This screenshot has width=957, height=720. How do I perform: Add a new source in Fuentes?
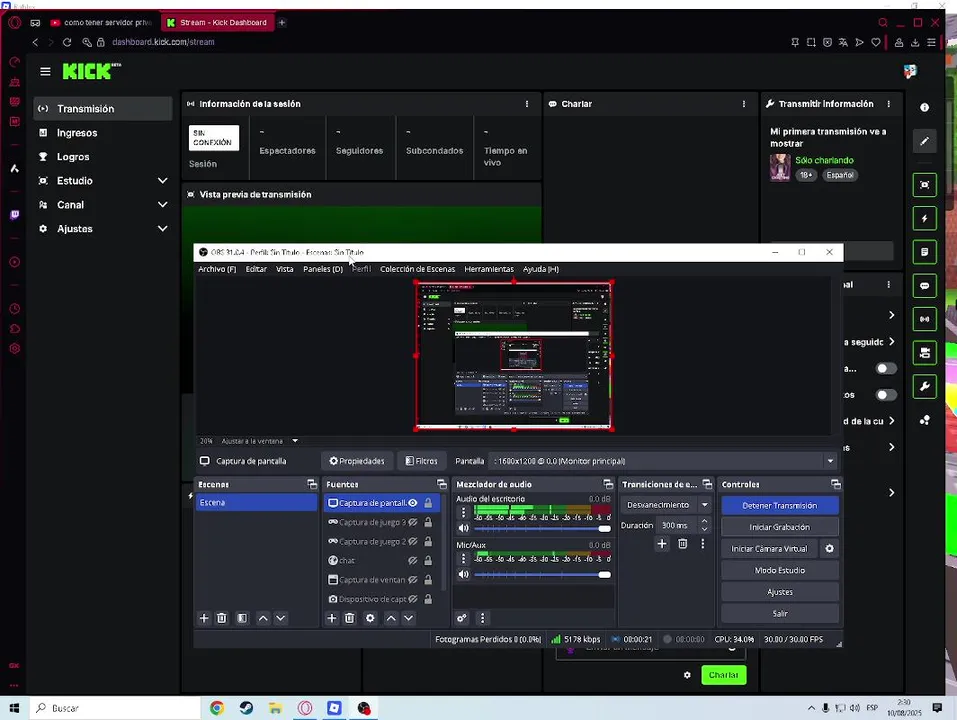click(x=331, y=618)
